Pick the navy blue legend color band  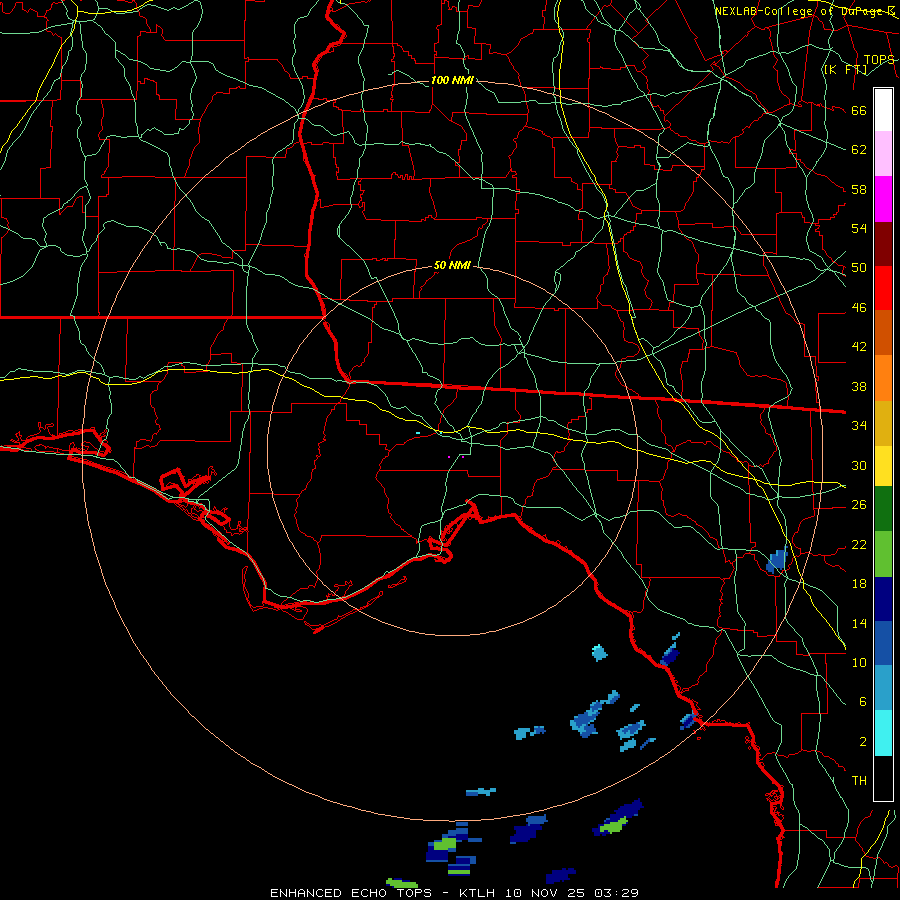coord(883,599)
